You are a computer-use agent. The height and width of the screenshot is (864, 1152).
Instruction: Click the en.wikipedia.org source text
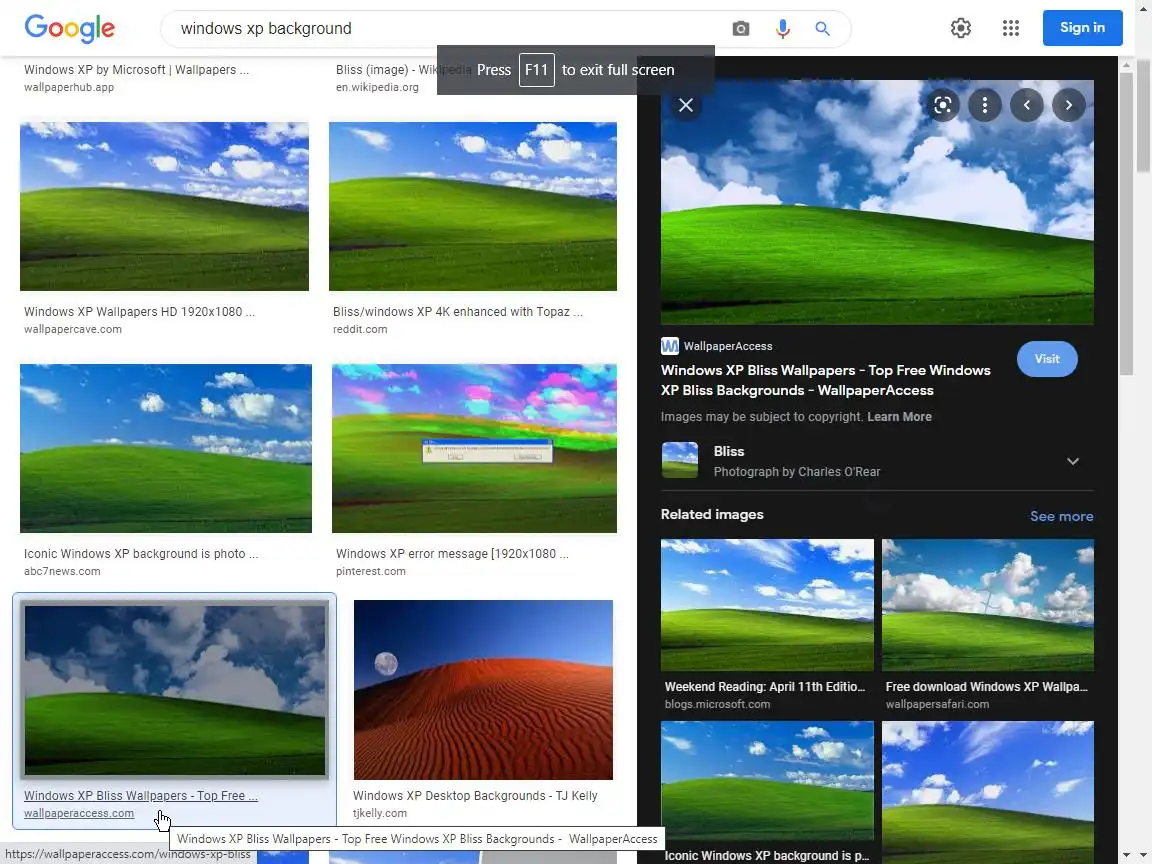[377, 87]
